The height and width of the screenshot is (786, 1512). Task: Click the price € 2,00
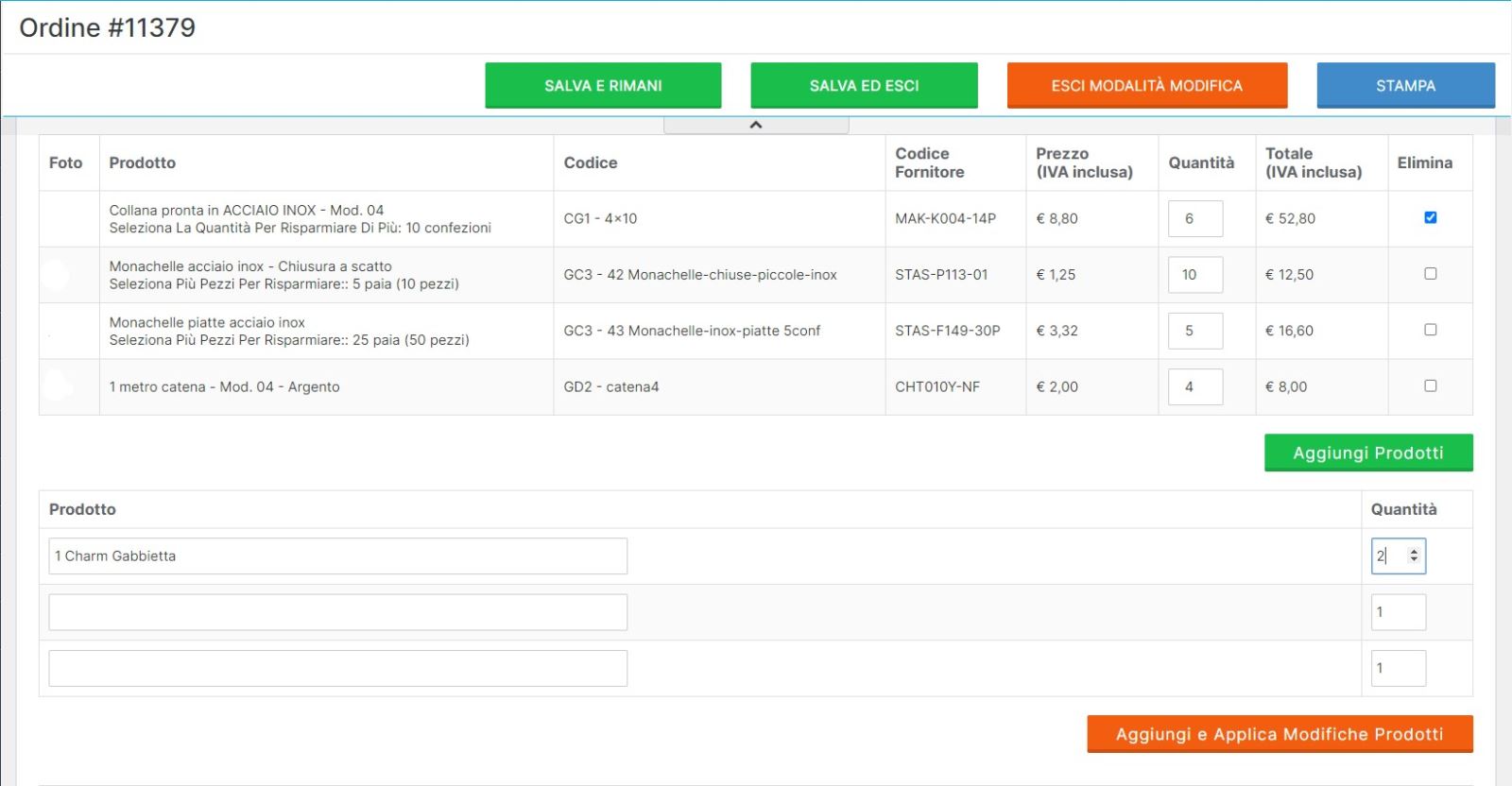1057,386
